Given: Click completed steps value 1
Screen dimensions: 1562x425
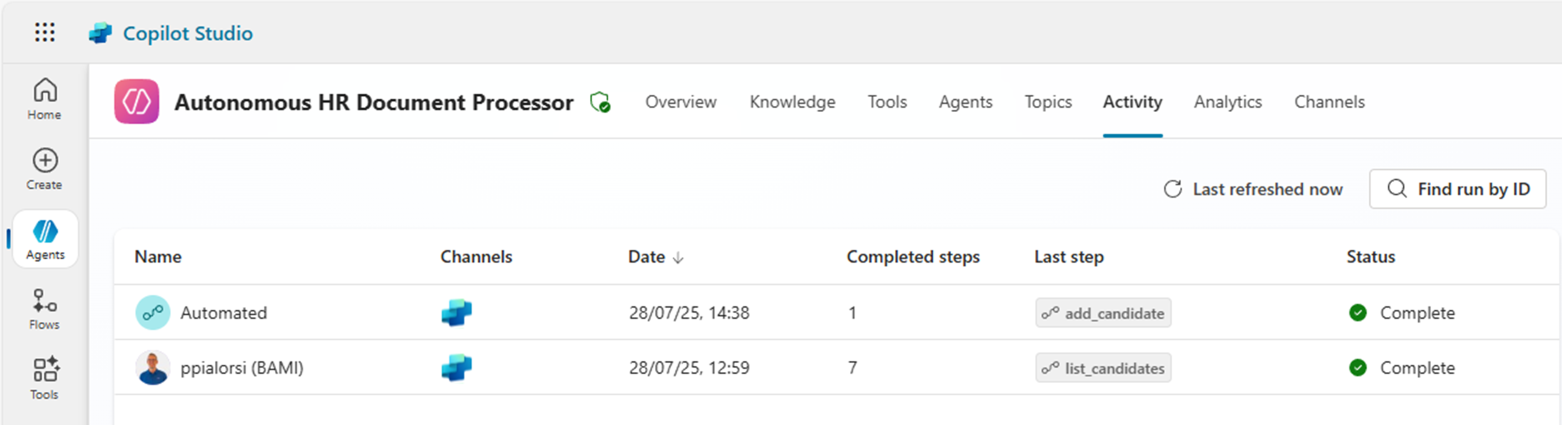Looking at the screenshot, I should point(852,313).
